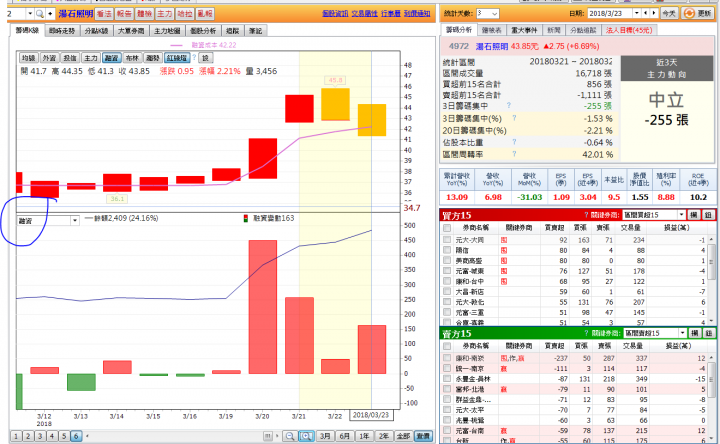Open the 融資 sub-chart indicator dropdown
The height and width of the screenshot is (444, 720).
click(74, 221)
